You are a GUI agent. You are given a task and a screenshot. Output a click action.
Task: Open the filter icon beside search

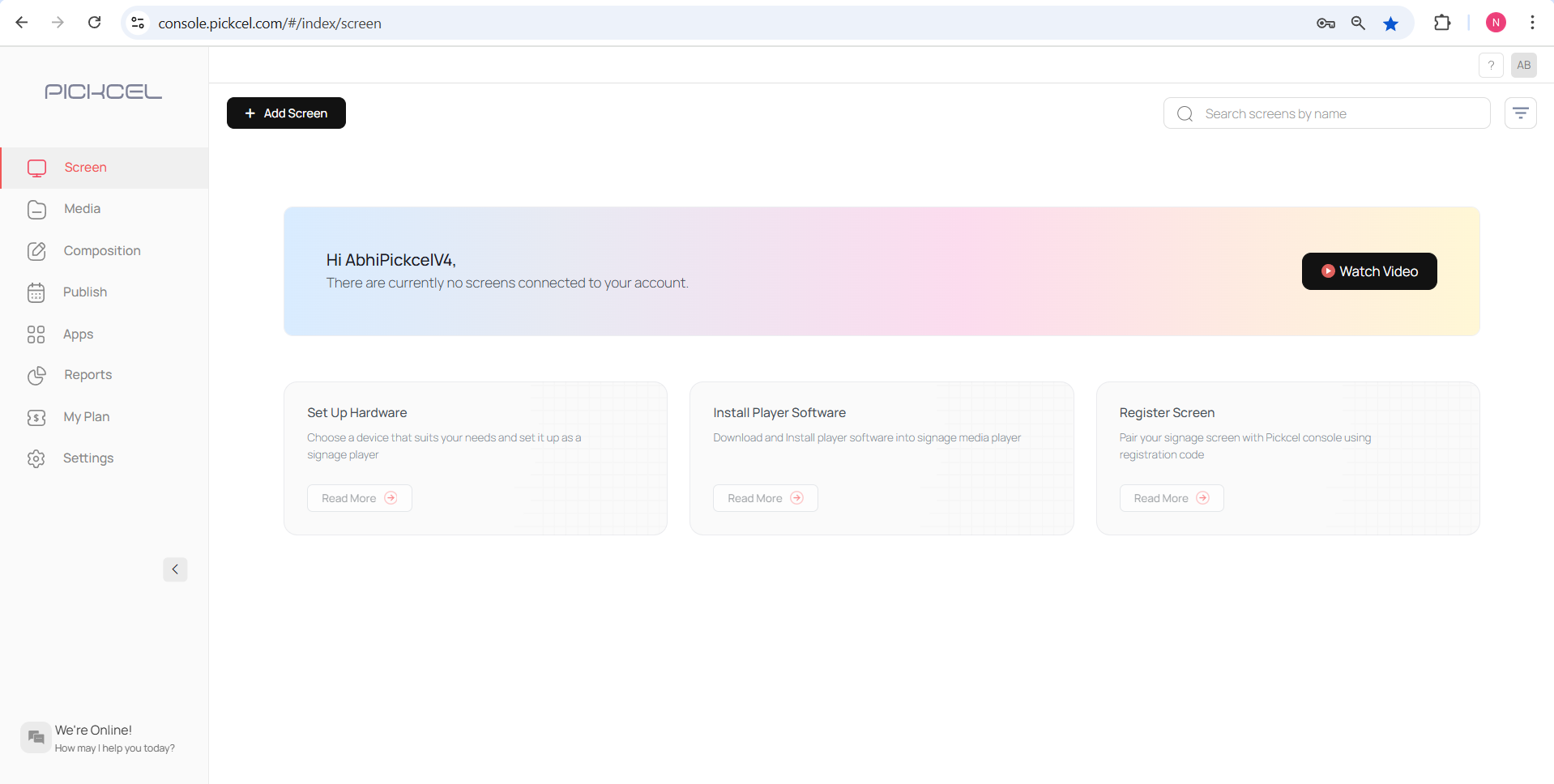1520,113
